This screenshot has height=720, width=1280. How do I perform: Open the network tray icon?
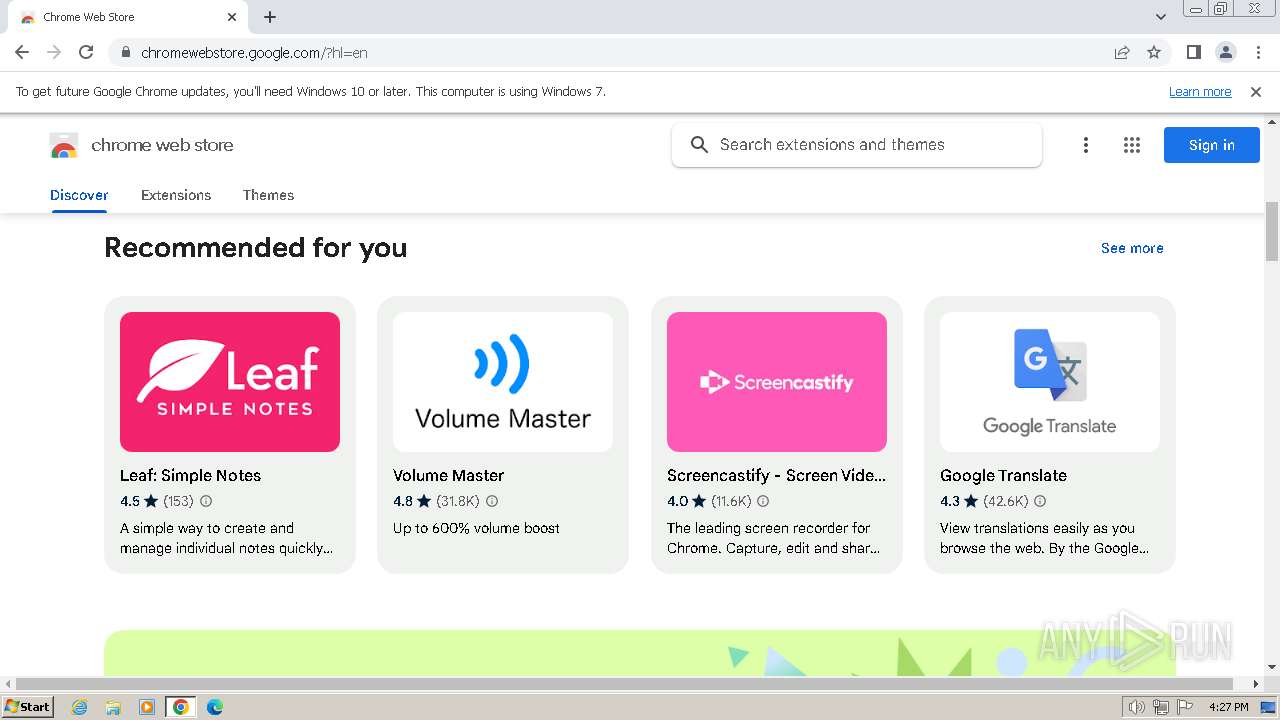tap(1161, 707)
